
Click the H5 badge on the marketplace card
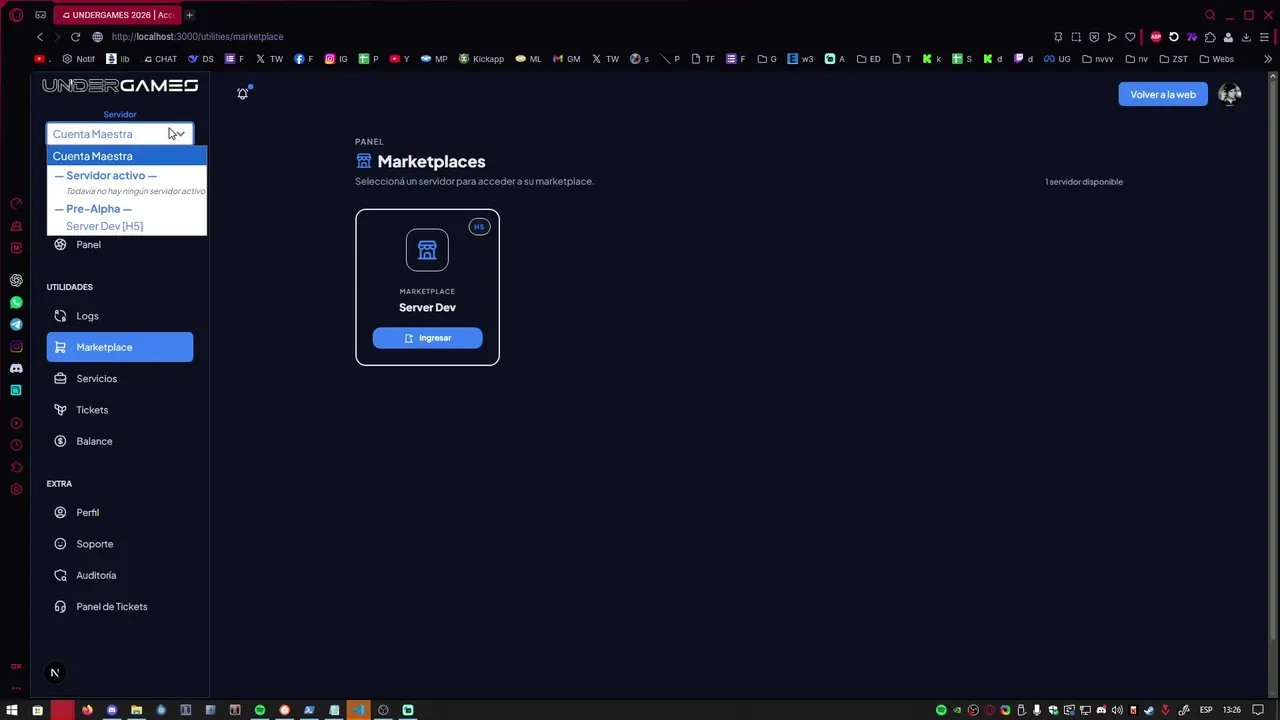point(479,227)
